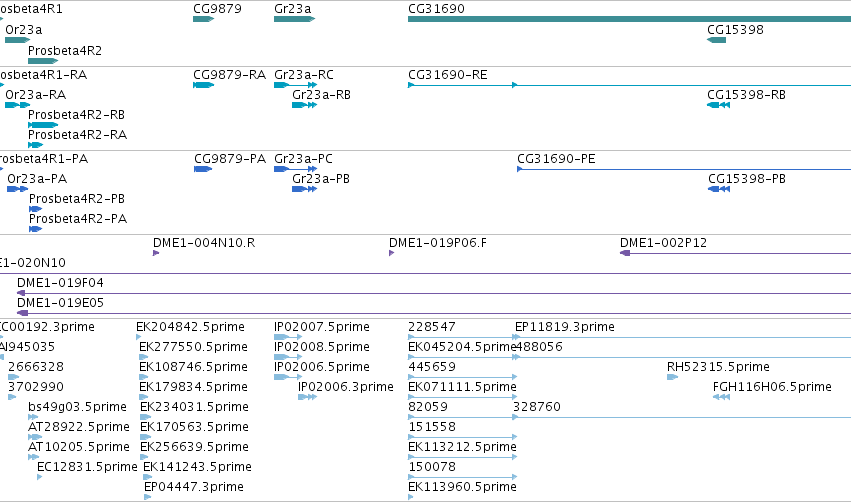The height and width of the screenshot is (502, 851).
Task: Click EST EC12831.5prime marker
Action: click(40, 478)
